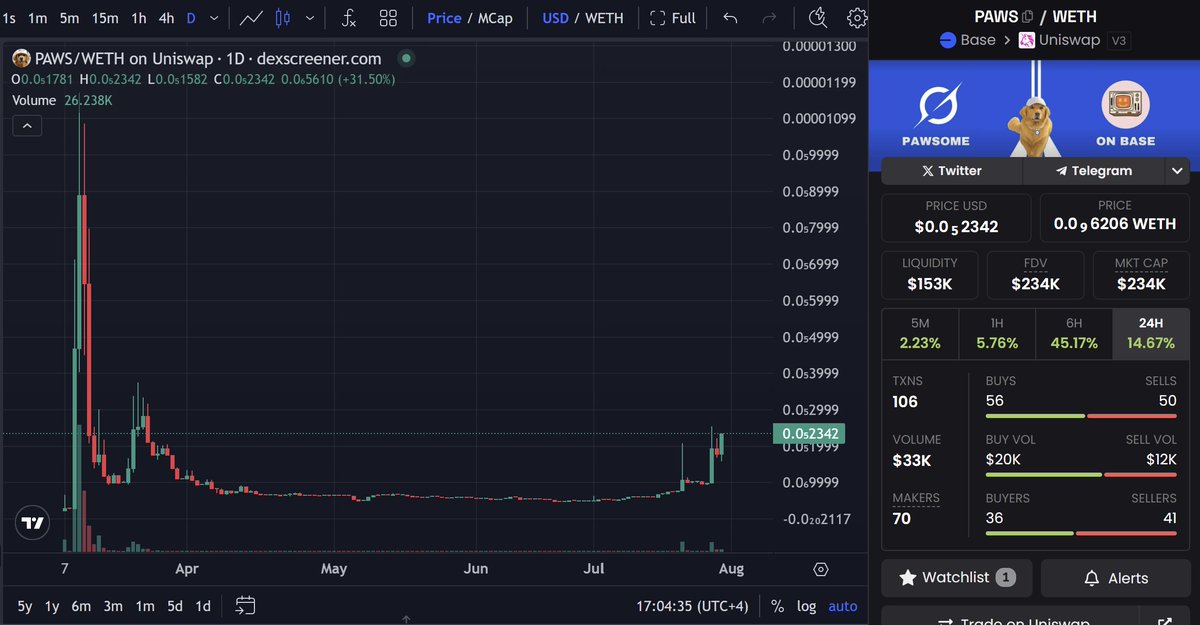This screenshot has width=1200, height=625.
Task: Open the Alerts button
Action: click(1115, 578)
